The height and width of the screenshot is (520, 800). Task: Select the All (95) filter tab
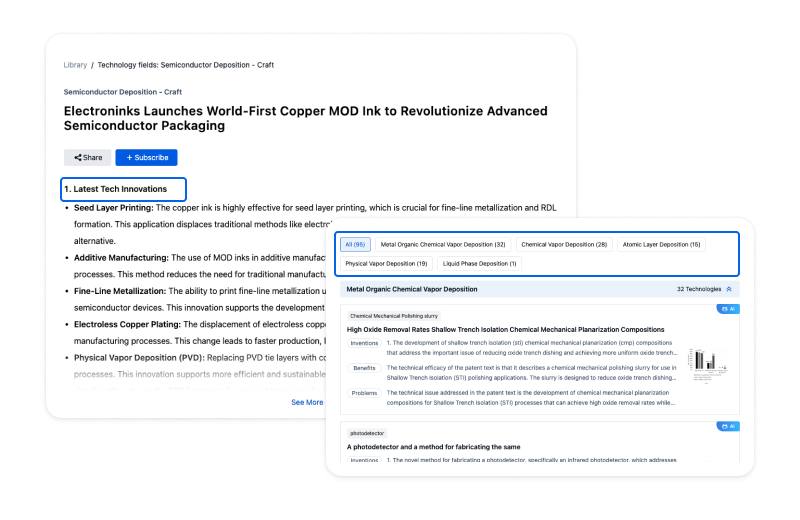pos(355,244)
